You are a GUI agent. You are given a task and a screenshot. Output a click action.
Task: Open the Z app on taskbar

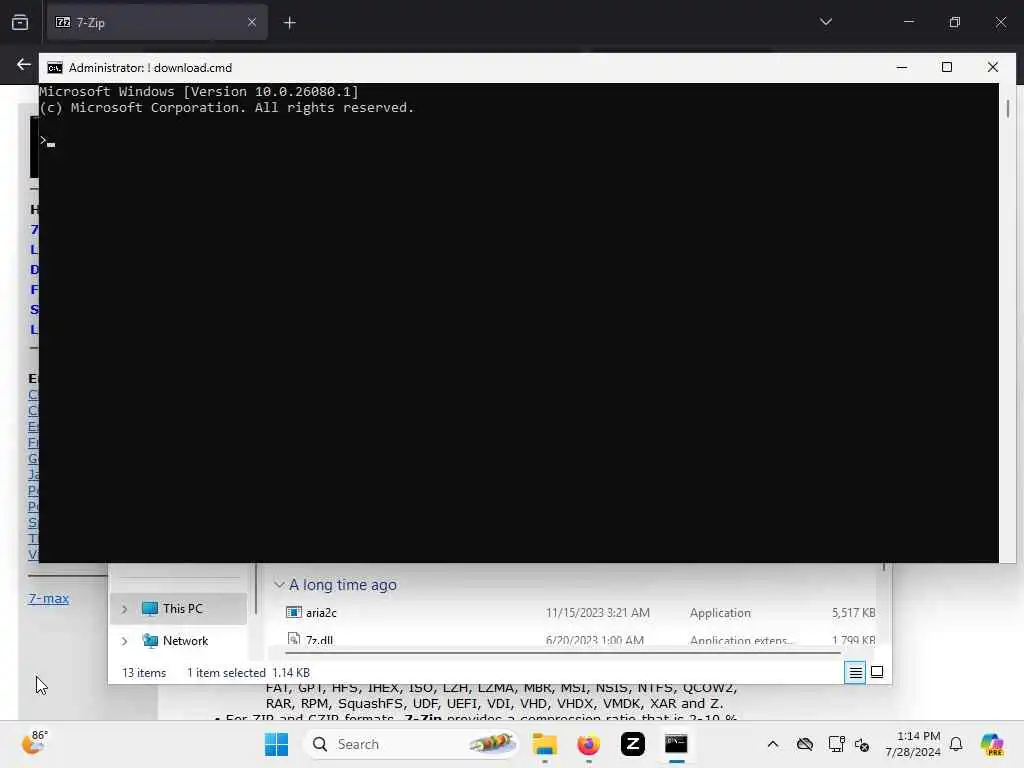(x=632, y=744)
